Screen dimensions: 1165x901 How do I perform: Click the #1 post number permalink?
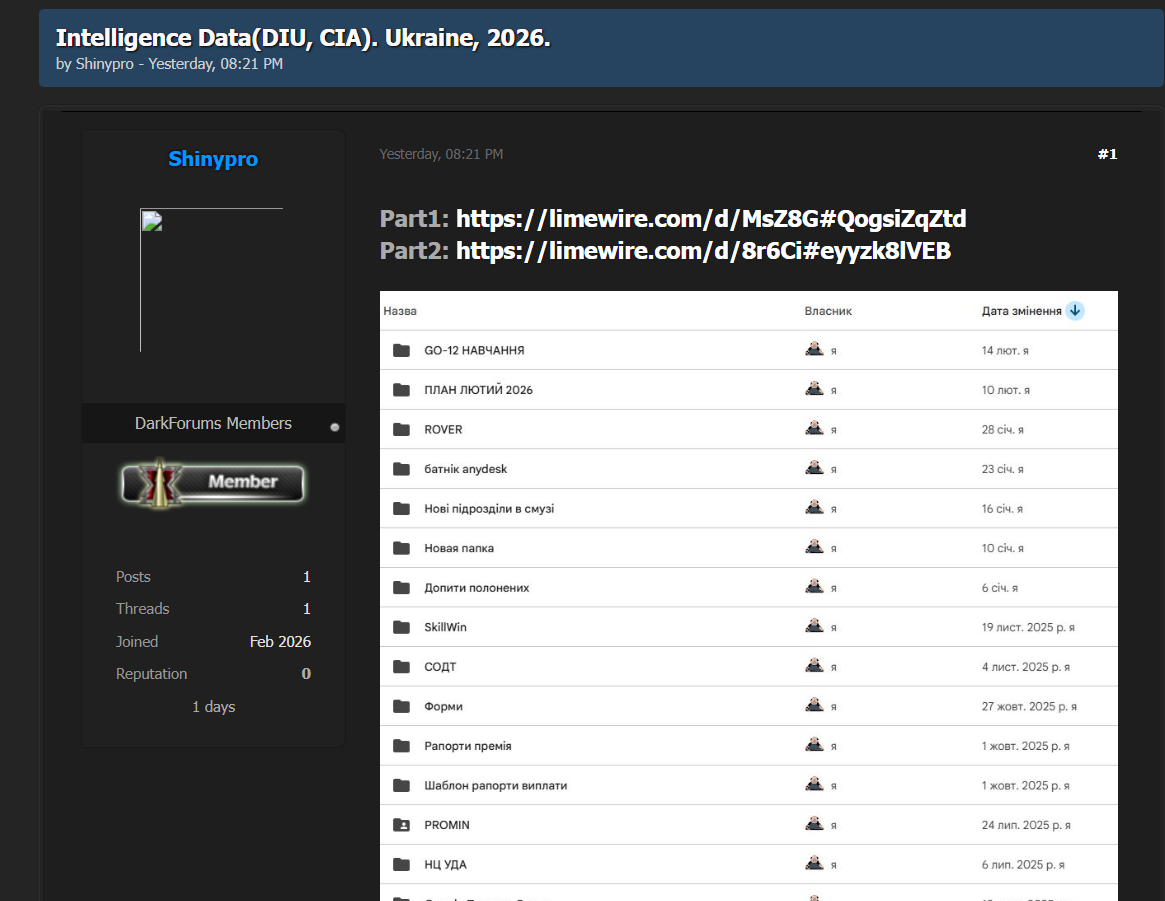[x=1107, y=154]
